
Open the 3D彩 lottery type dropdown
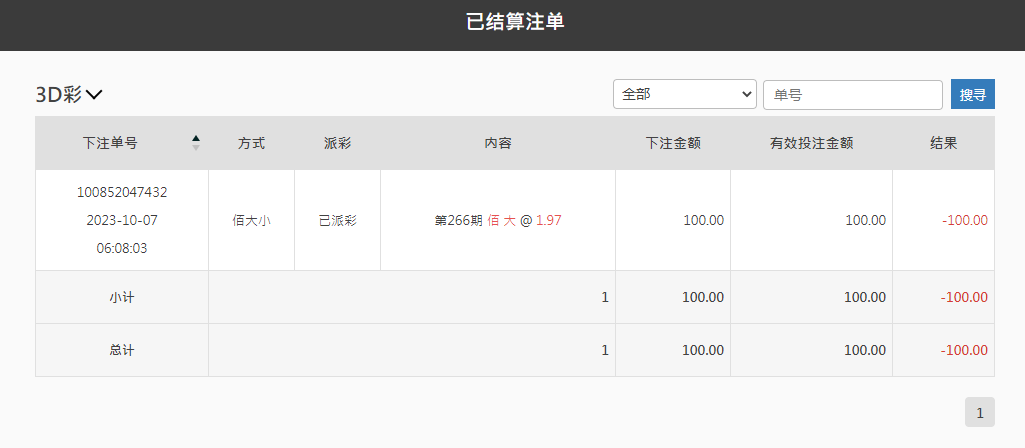(69, 95)
